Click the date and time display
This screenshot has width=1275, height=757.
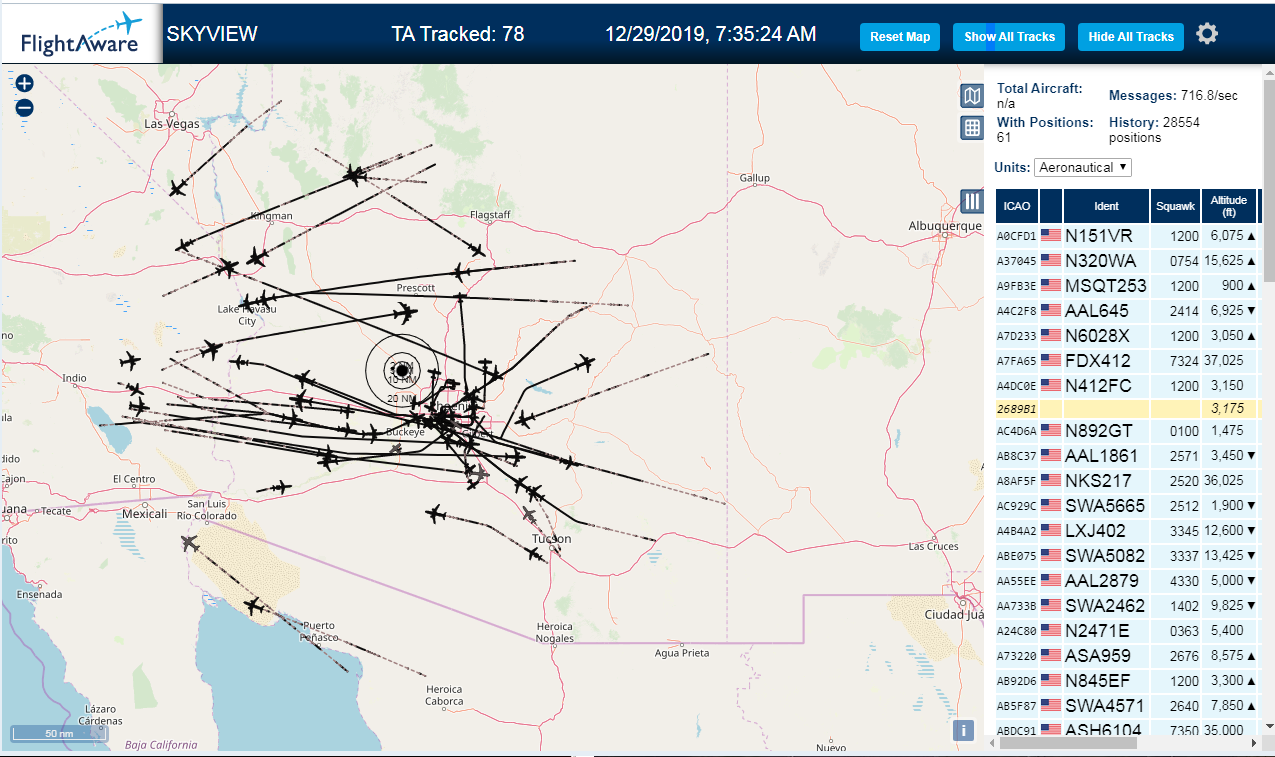point(710,34)
